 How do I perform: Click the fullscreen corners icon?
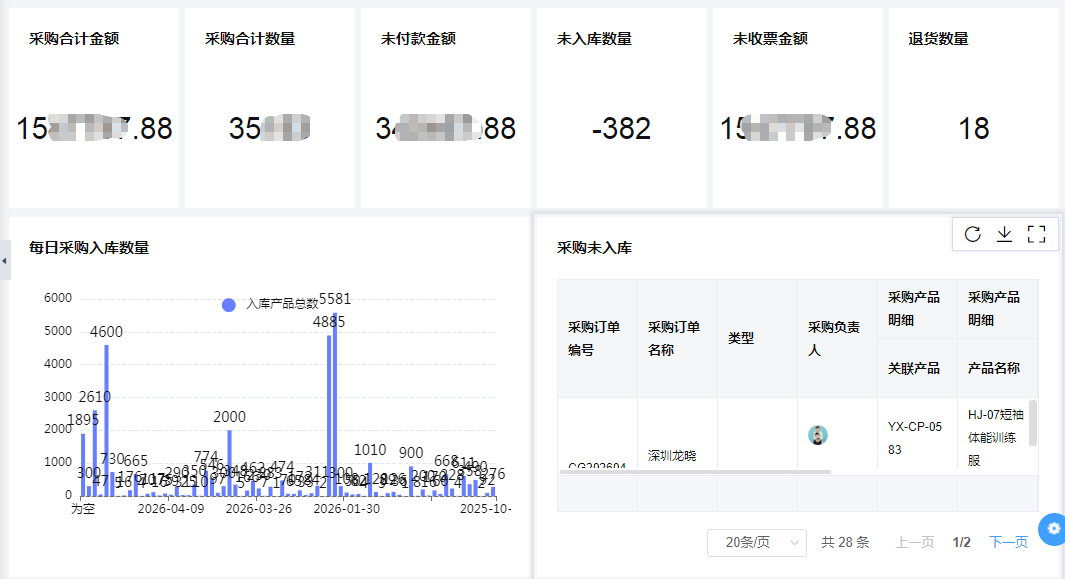(1037, 233)
